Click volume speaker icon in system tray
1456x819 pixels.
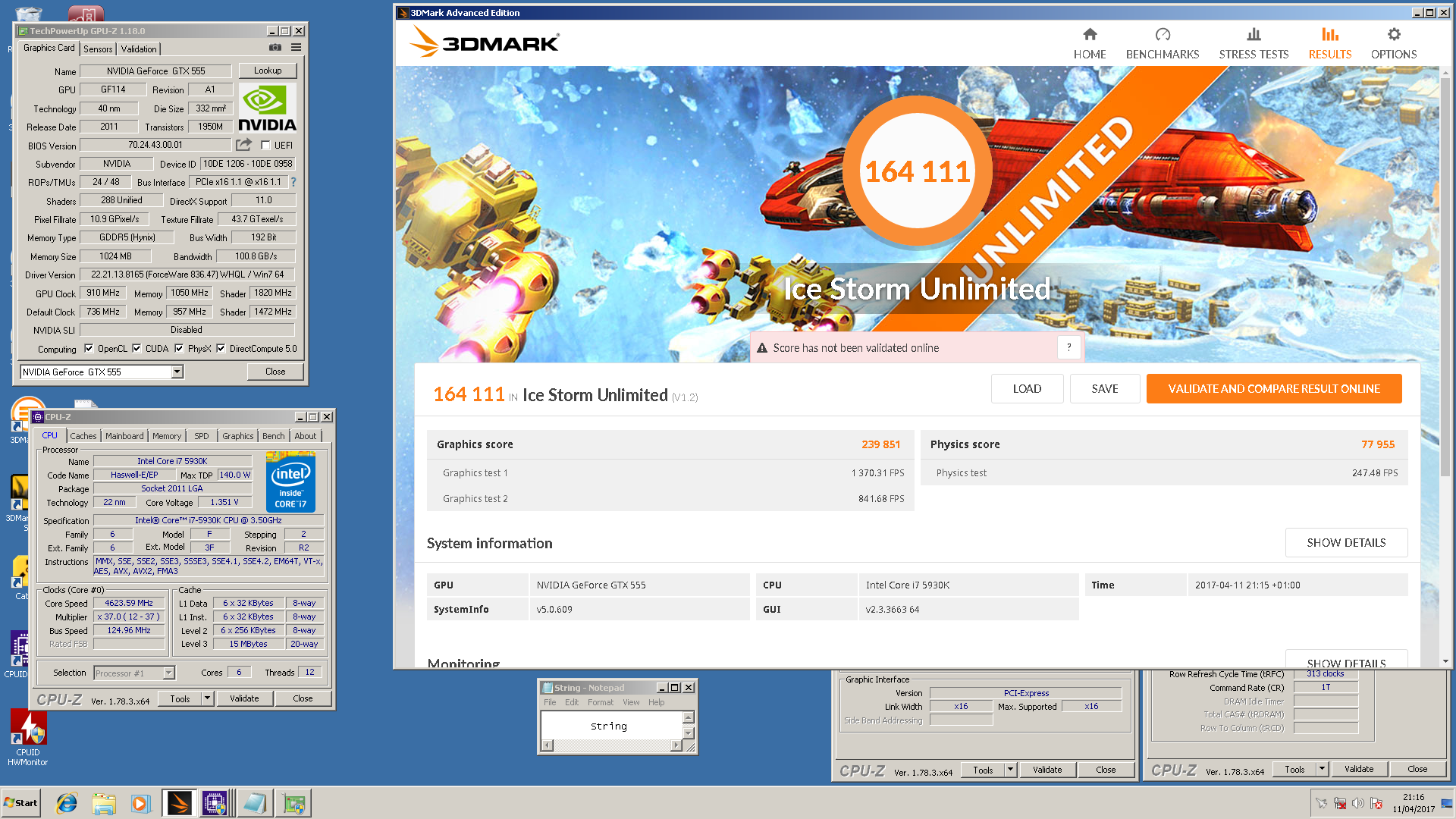[x=1358, y=803]
